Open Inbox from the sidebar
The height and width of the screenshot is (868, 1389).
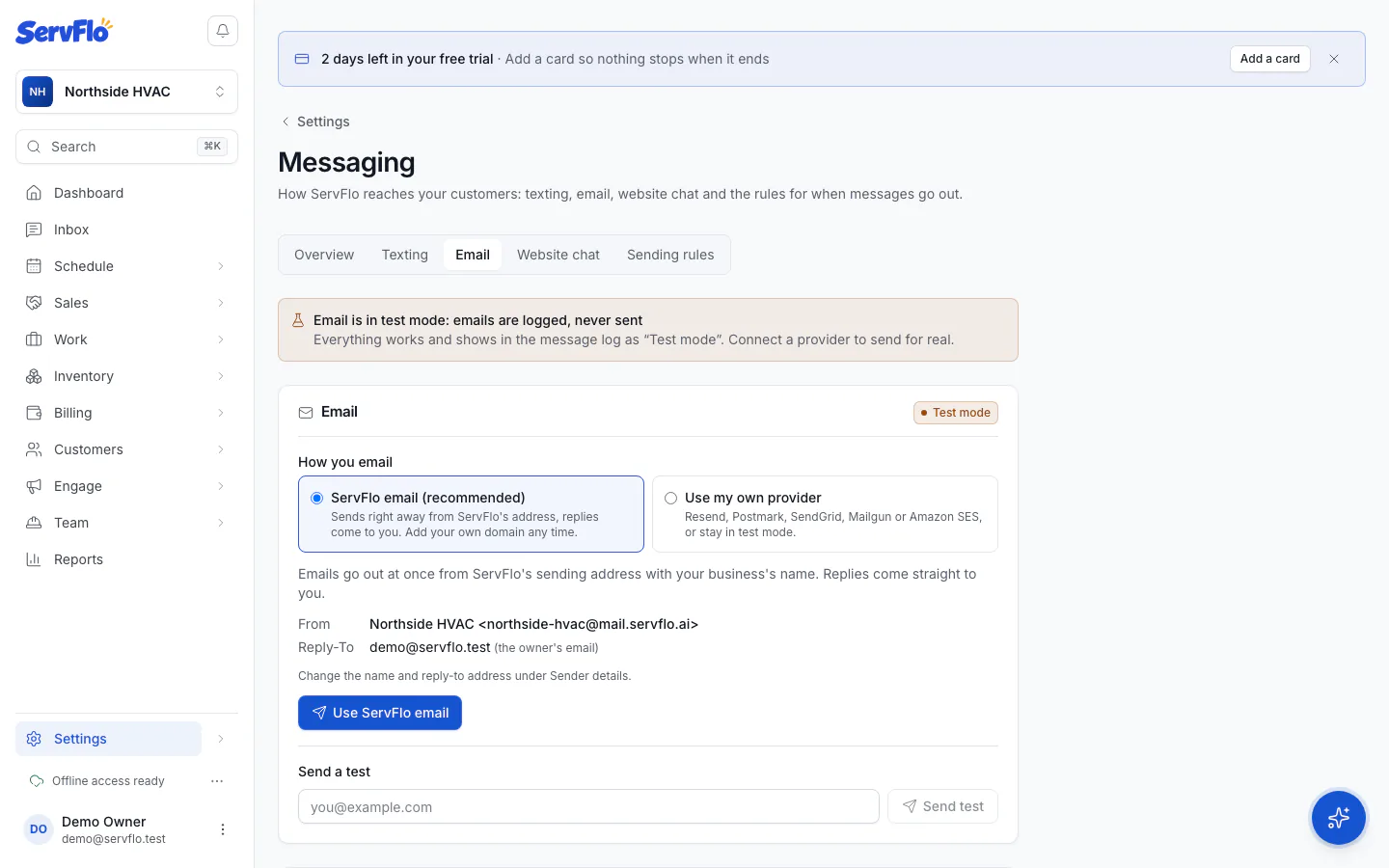[127, 230]
